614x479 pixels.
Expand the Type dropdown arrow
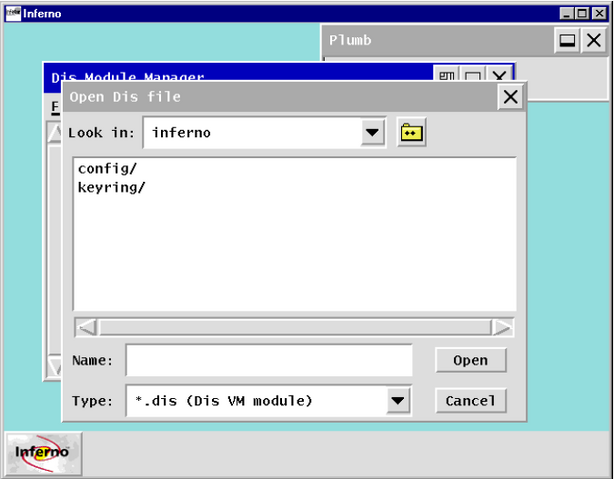tap(398, 401)
